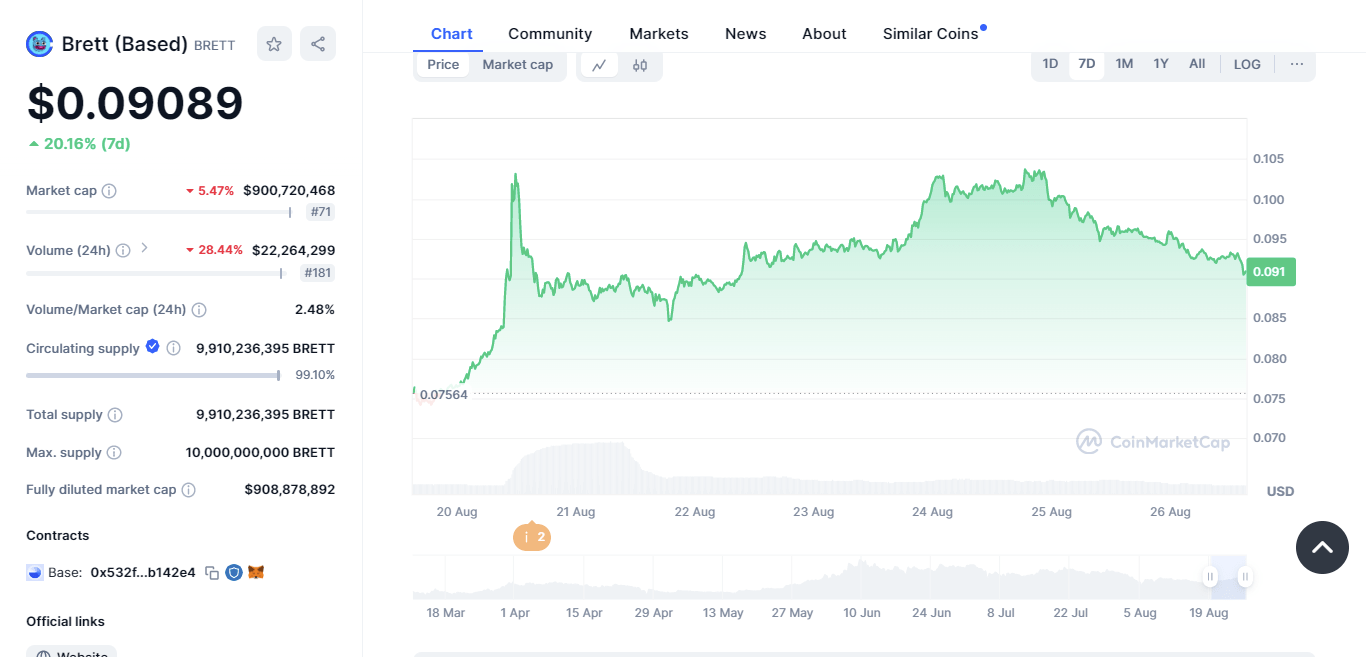Click the Brett (Based) coin name
1366x657 pixels.
(x=125, y=44)
